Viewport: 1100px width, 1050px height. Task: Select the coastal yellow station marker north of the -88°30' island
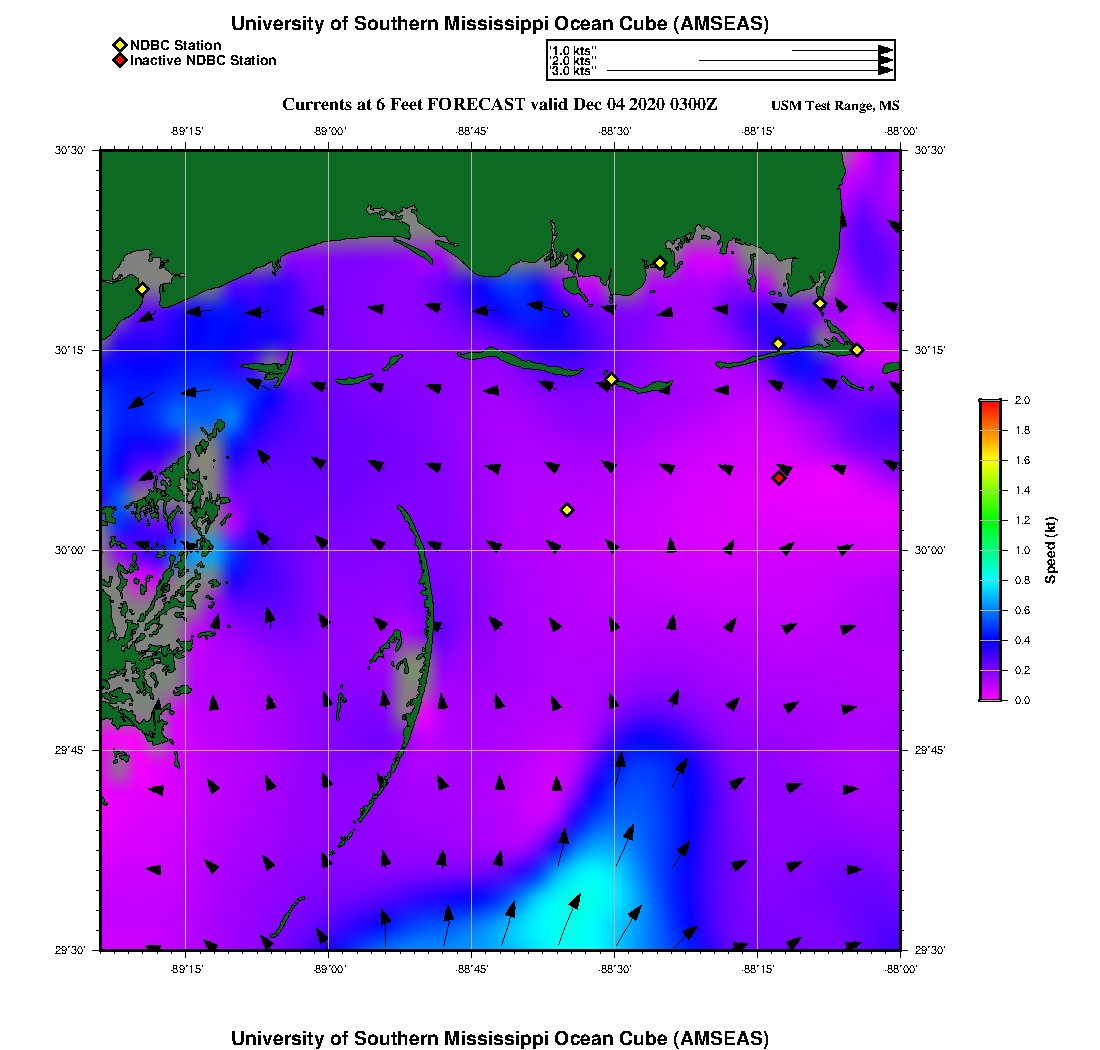pos(578,256)
